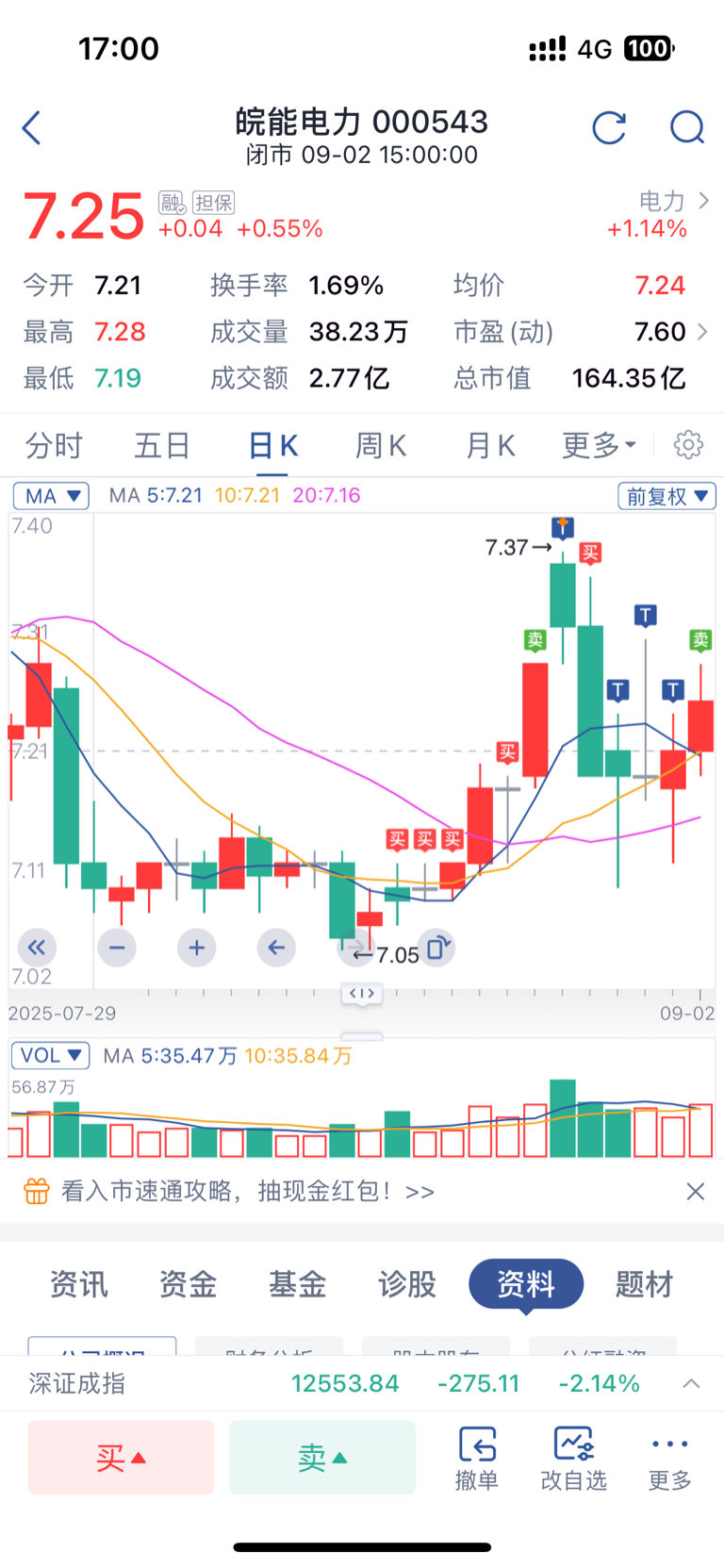Jump to earliest data double-arrow icon
The height and width of the screenshot is (1568, 724).
point(37,947)
